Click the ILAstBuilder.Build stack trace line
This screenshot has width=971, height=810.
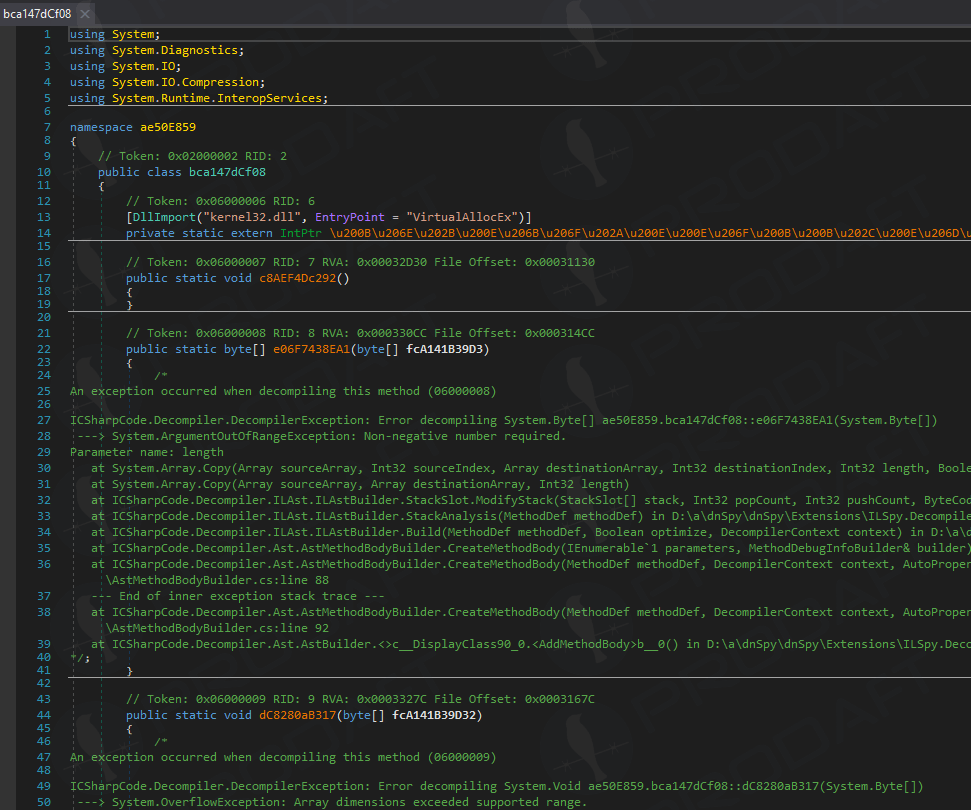point(531,533)
